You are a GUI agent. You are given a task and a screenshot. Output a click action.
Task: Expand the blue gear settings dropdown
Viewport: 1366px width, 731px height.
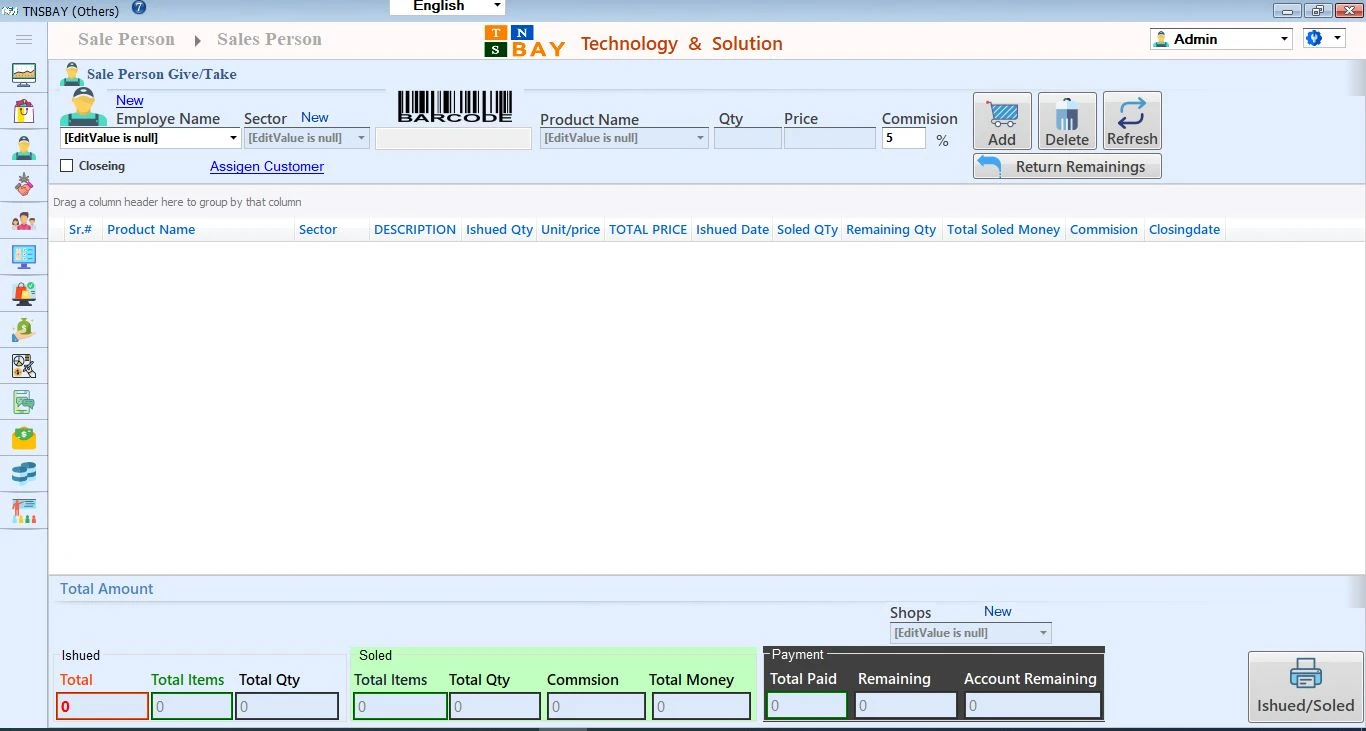pyautogui.click(x=1338, y=39)
